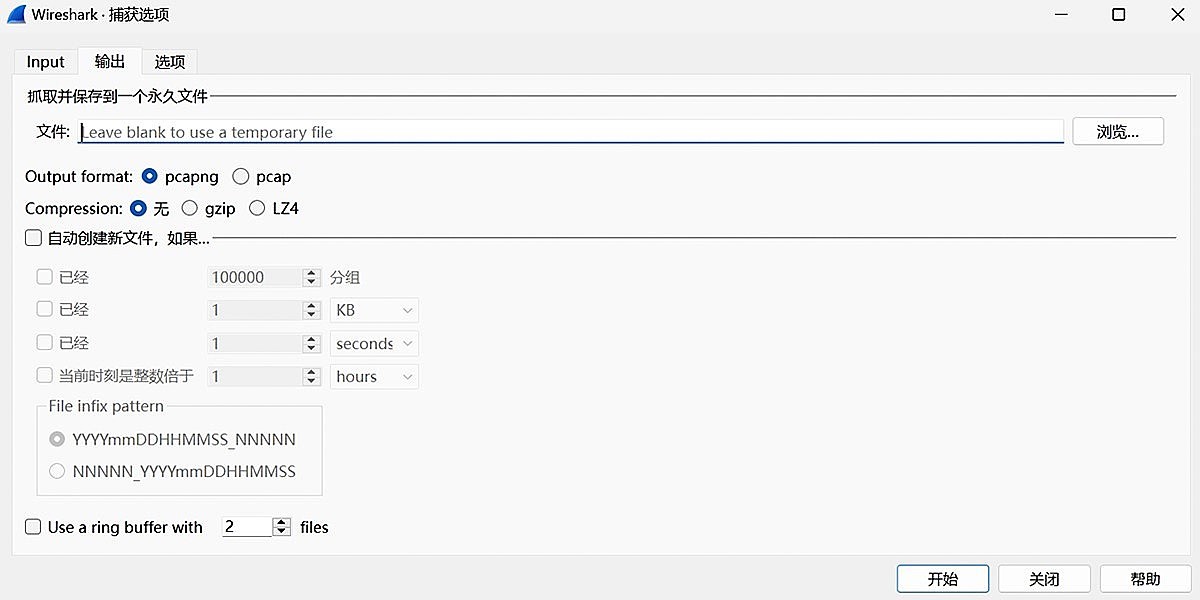Select the pcap output format
The image size is (1200, 600).
pyautogui.click(x=240, y=176)
